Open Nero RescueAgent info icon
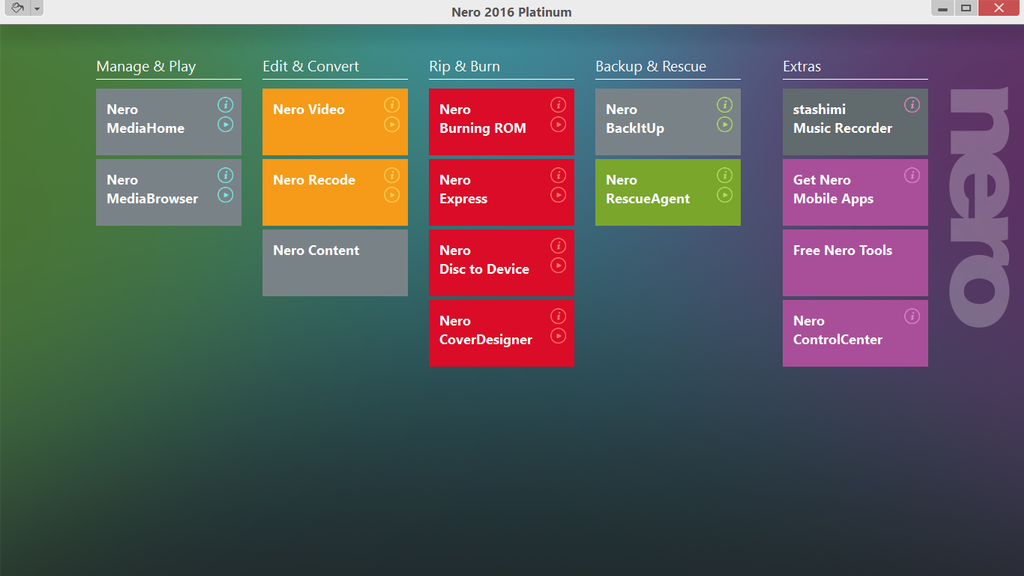Screen dimensions: 1024x576 [725, 175]
